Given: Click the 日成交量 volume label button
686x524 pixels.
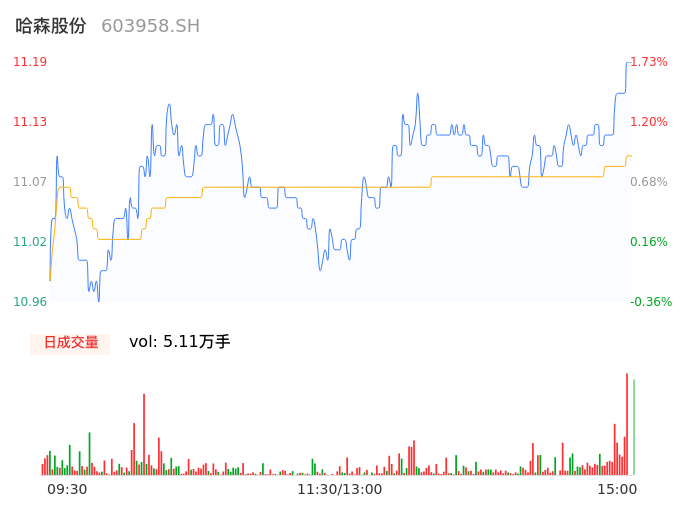Looking at the screenshot, I should pos(70,343).
